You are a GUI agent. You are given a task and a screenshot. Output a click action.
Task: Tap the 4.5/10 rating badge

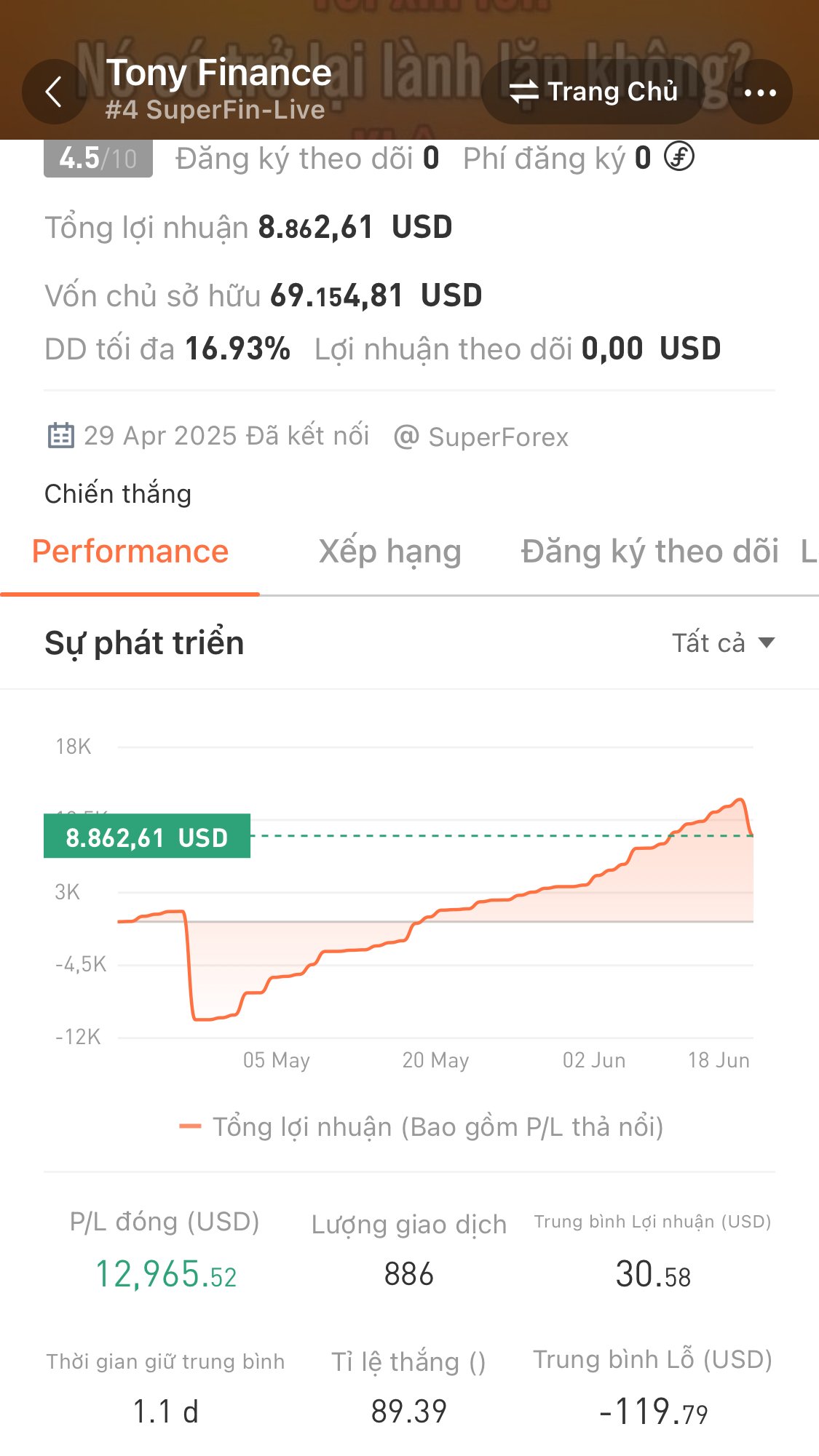click(98, 158)
